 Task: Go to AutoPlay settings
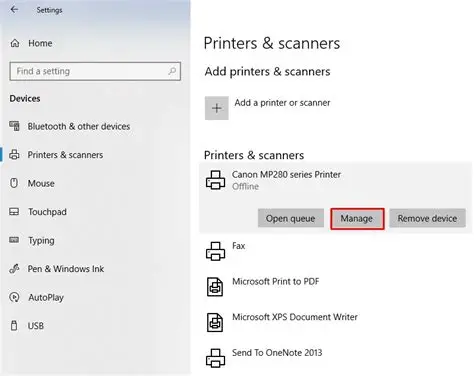tap(46, 297)
